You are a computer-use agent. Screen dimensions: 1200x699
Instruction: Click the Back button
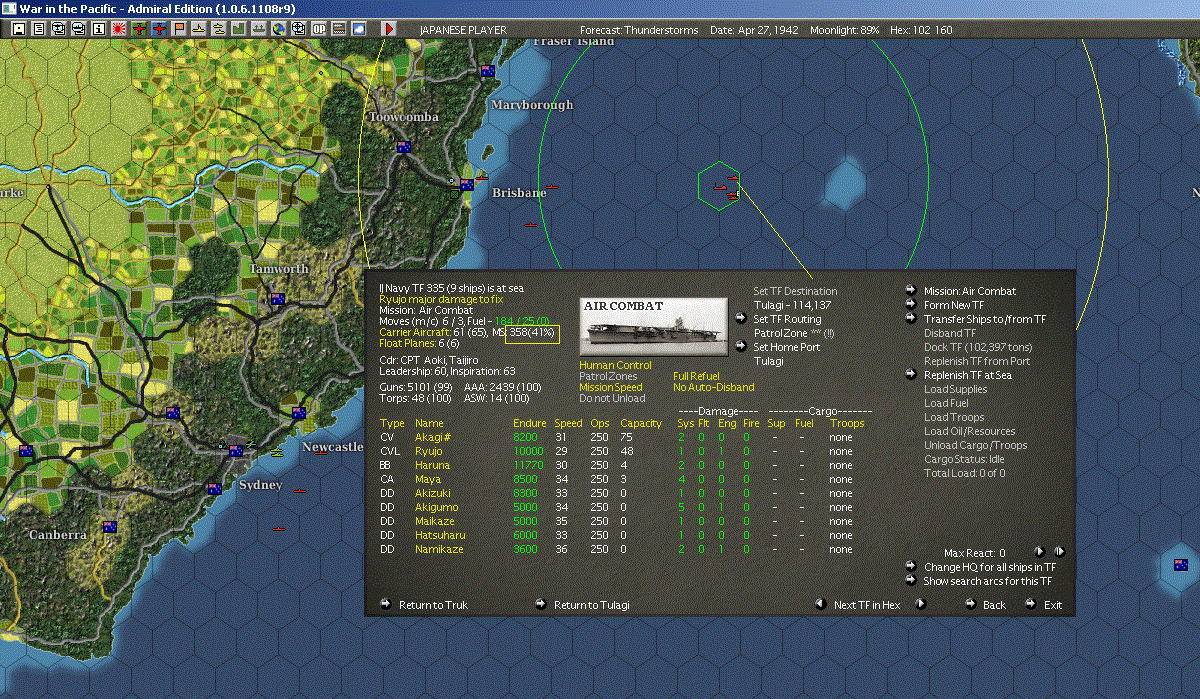994,605
